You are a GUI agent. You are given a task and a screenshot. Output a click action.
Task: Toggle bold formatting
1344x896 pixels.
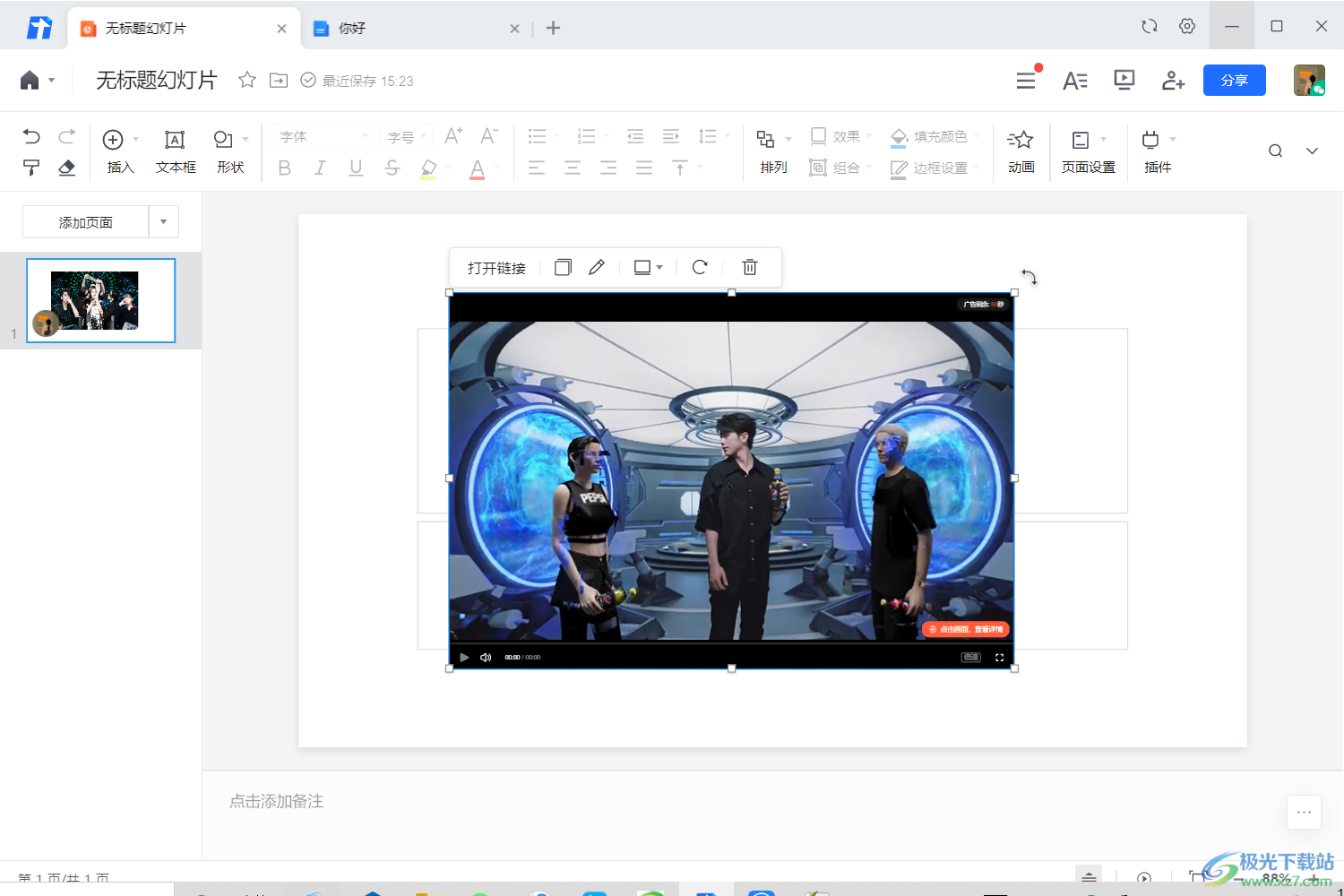tap(285, 168)
